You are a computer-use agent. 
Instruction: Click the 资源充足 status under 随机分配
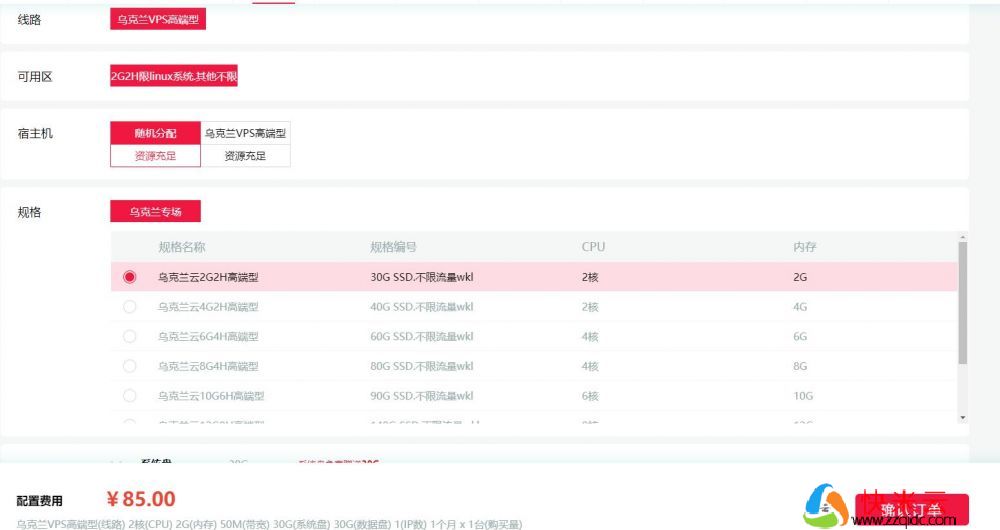point(155,156)
